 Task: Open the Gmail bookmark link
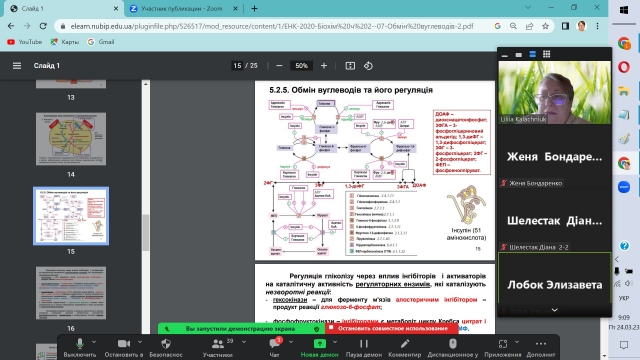point(101,42)
